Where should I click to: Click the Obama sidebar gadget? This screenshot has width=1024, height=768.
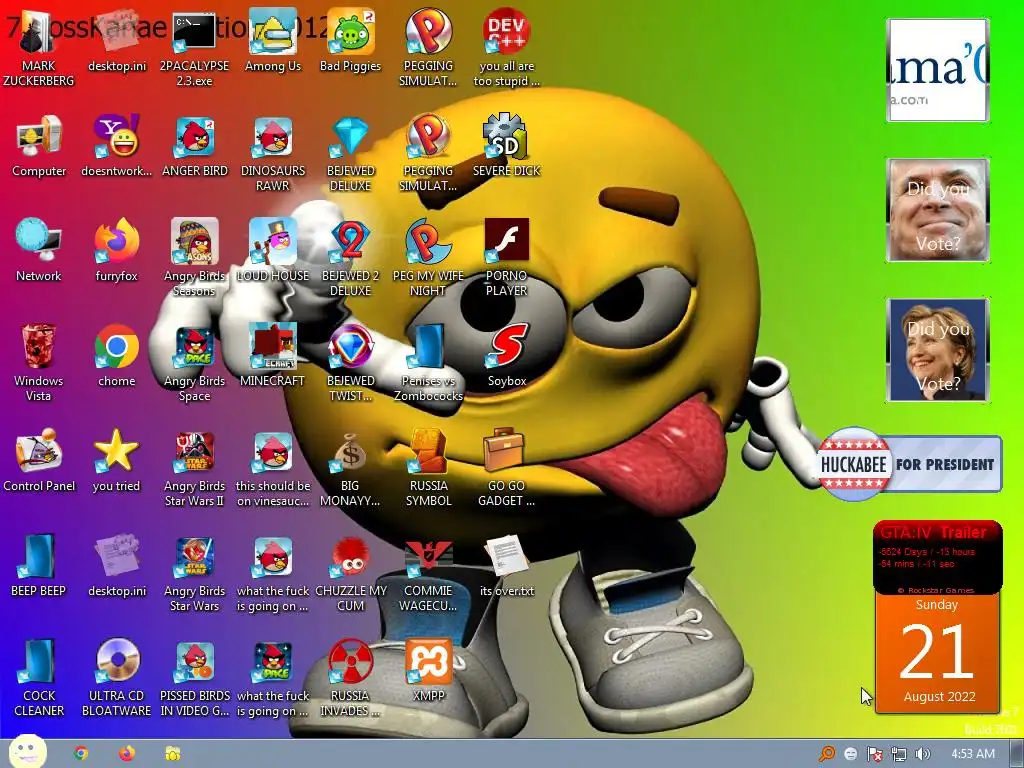click(x=938, y=70)
